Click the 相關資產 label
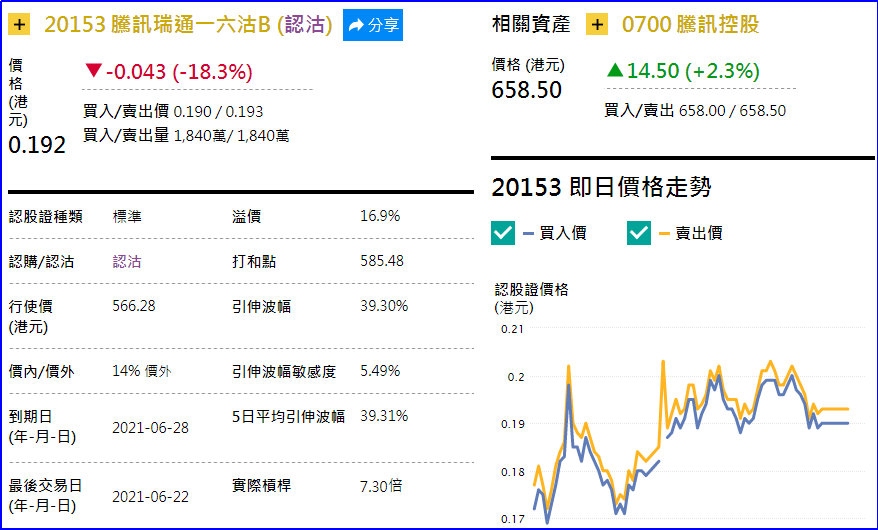This screenshot has width=878, height=530. tap(531, 25)
